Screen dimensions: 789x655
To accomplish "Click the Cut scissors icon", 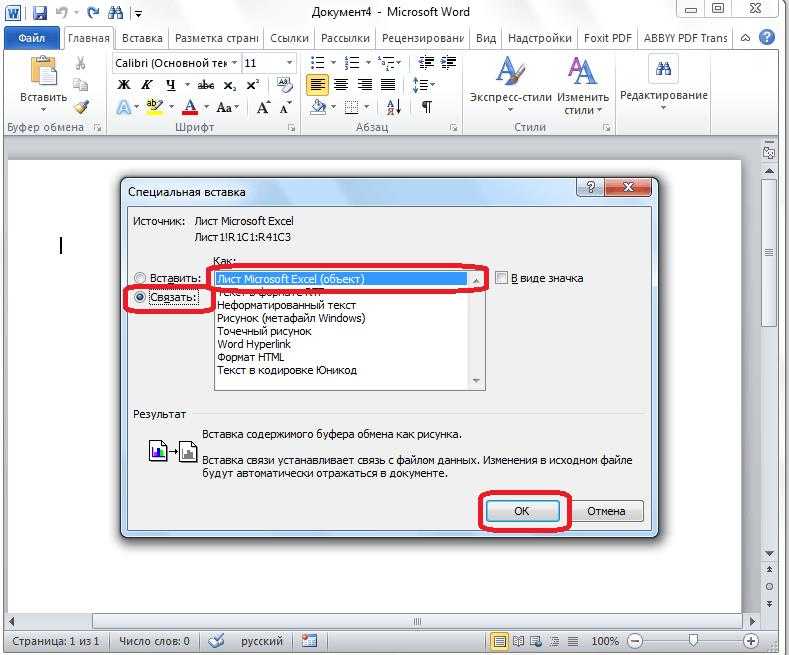I will pyautogui.click(x=80, y=63).
